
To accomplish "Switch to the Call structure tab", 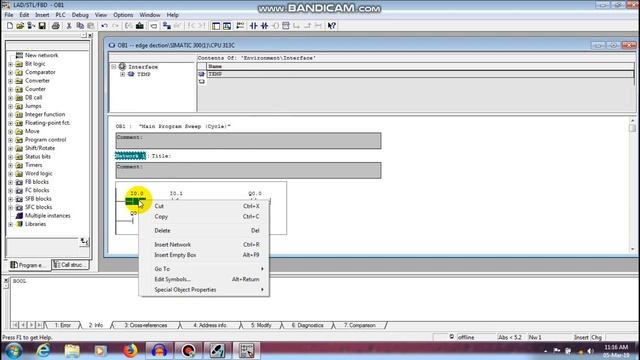I will click(x=70, y=265).
